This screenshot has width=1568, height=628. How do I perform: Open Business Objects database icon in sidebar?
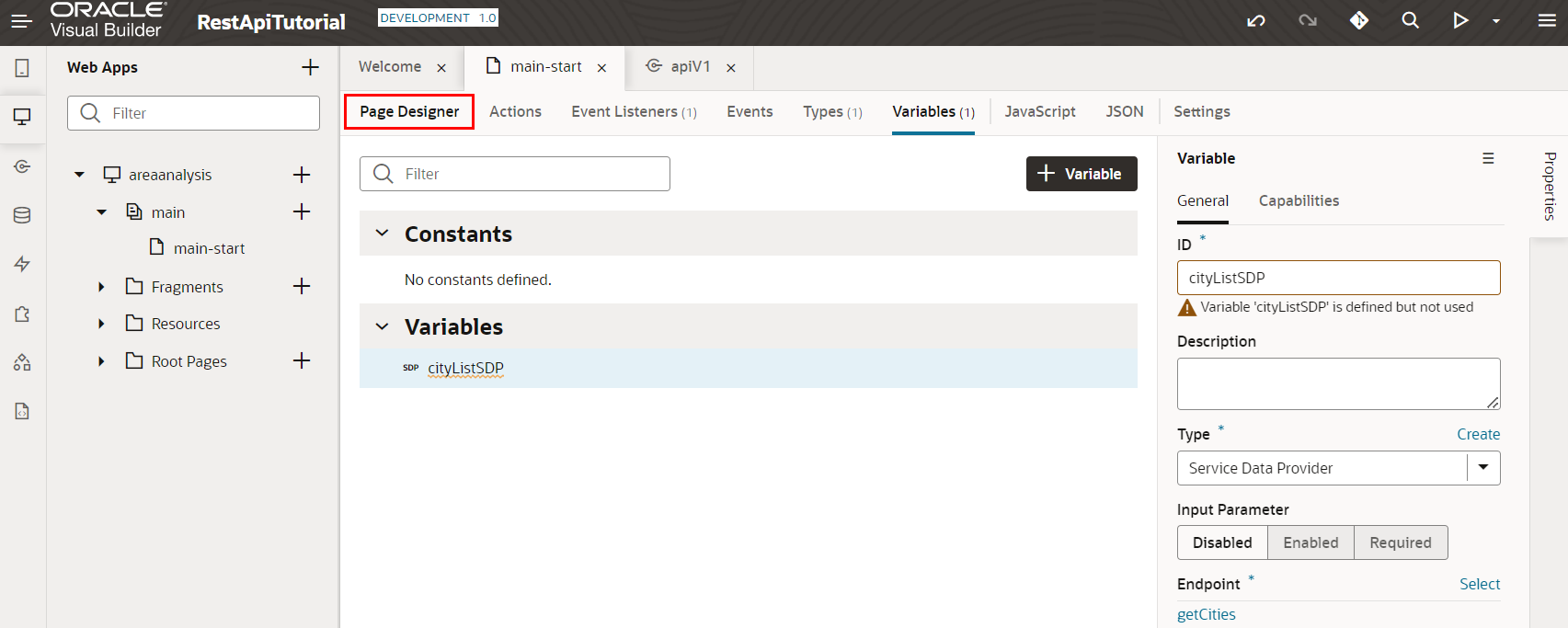pos(22,215)
